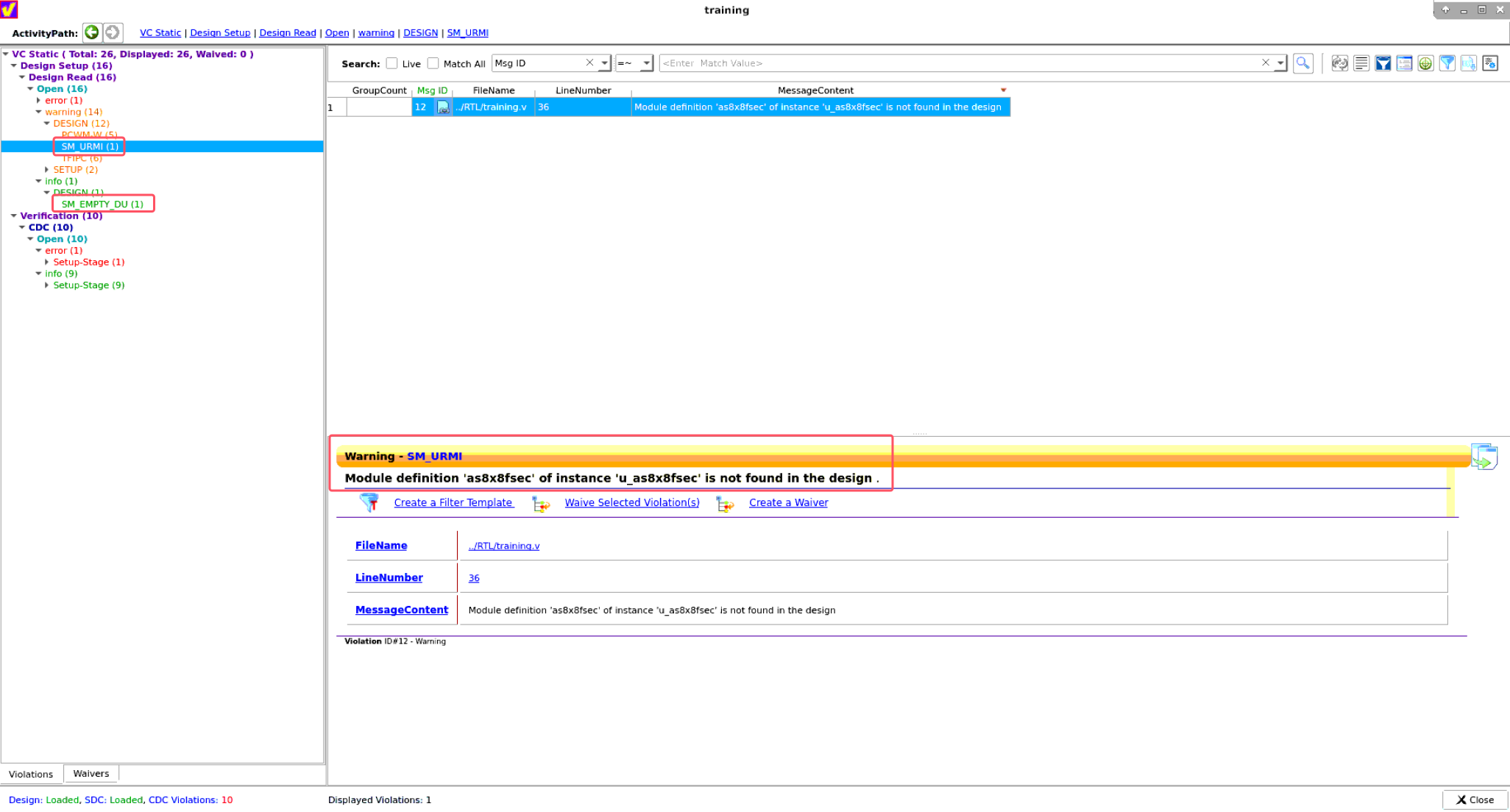Click Waive Selected Violation(s)
The width and height of the screenshot is (1510, 812).
(631, 502)
